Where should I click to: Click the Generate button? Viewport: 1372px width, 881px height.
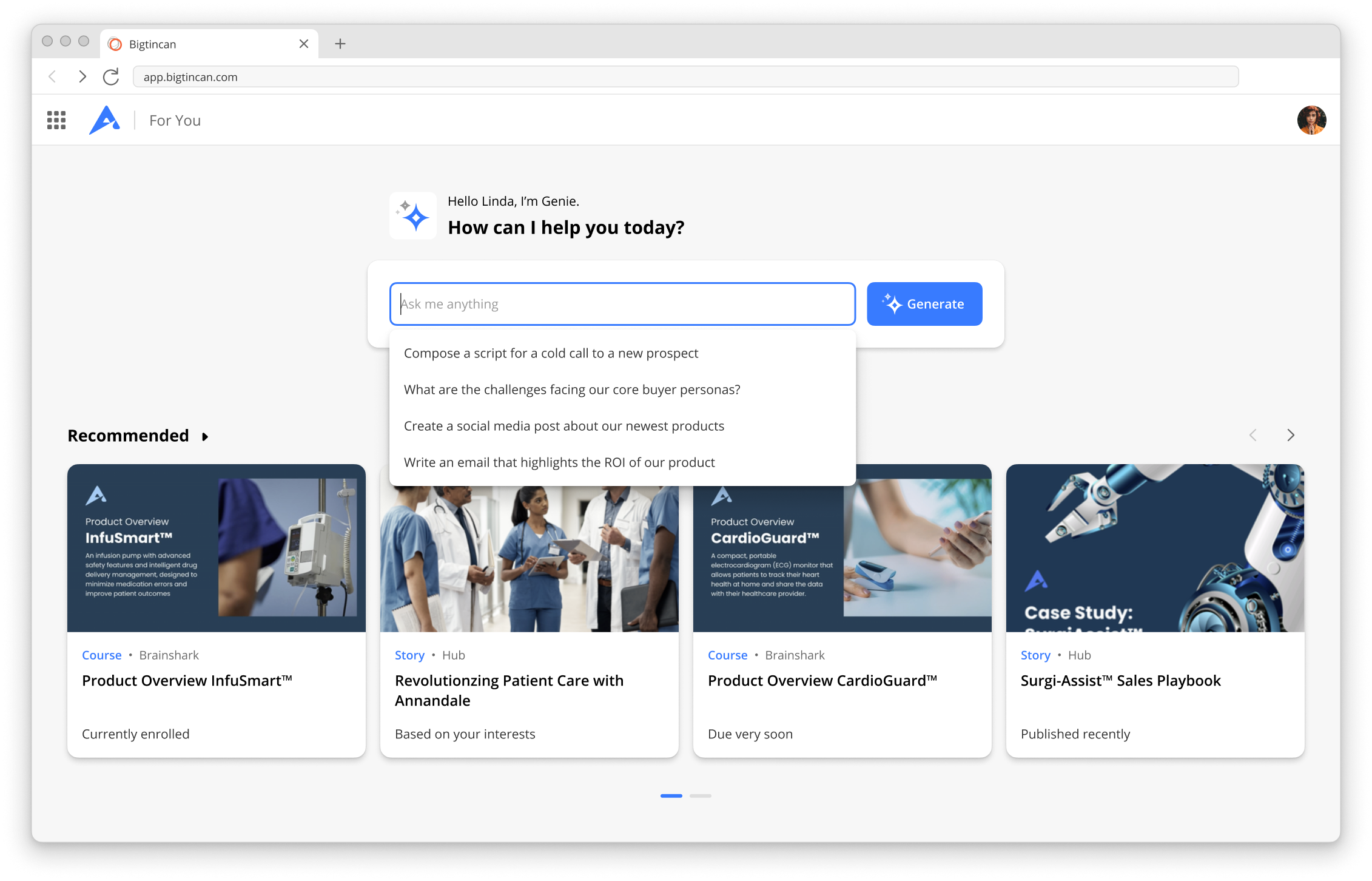(924, 304)
